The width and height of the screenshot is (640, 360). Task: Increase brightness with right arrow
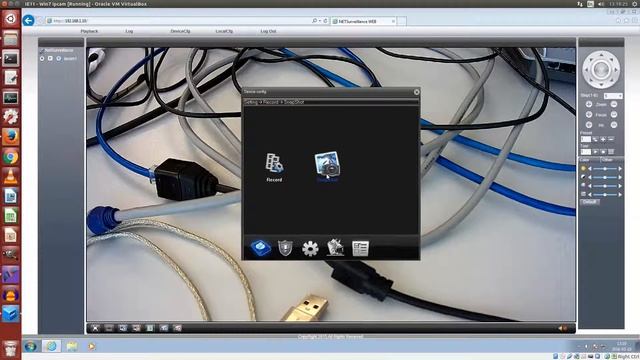coord(620,169)
